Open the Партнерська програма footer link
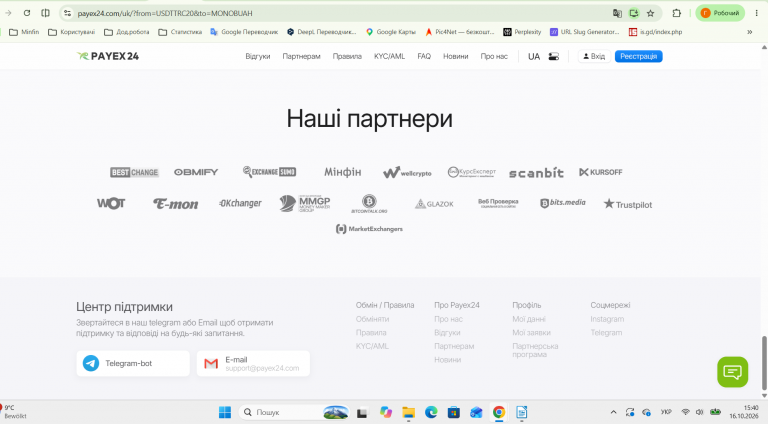This screenshot has height=424, width=768. 535,350
